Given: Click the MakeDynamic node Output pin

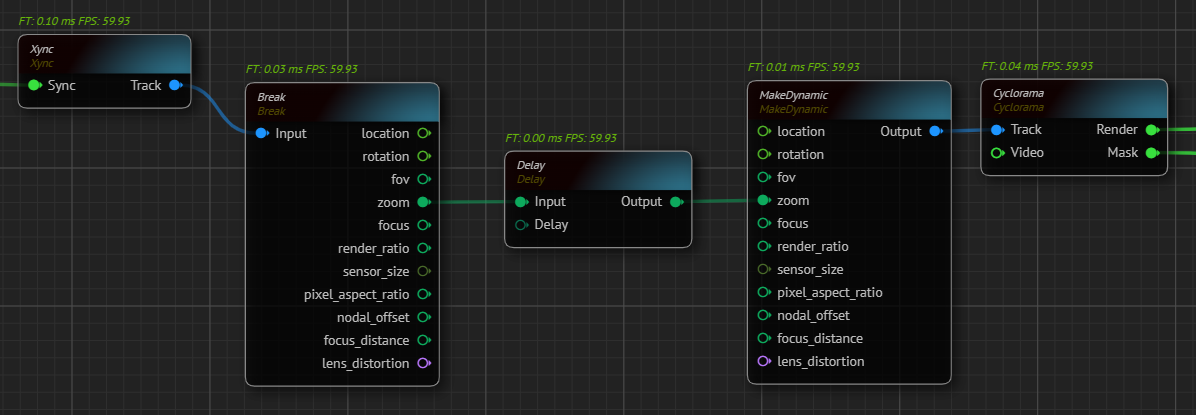Looking at the screenshot, I should coord(935,132).
